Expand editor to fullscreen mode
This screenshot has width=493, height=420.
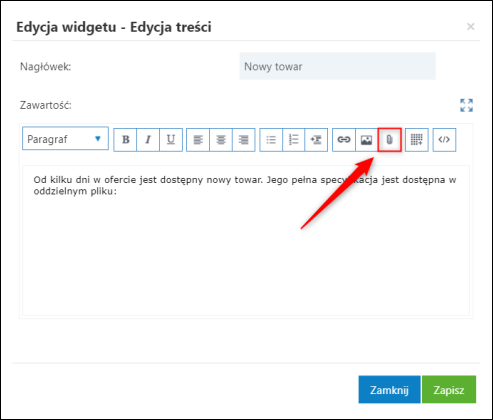[x=466, y=105]
